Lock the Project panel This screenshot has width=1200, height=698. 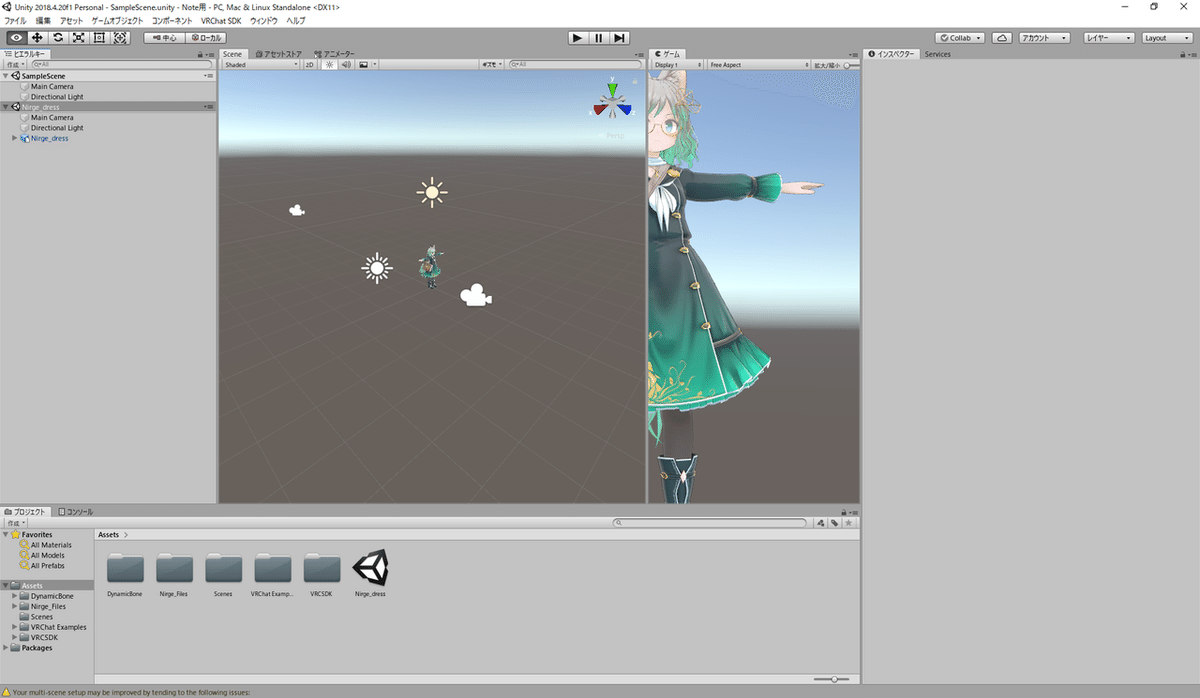[844, 511]
